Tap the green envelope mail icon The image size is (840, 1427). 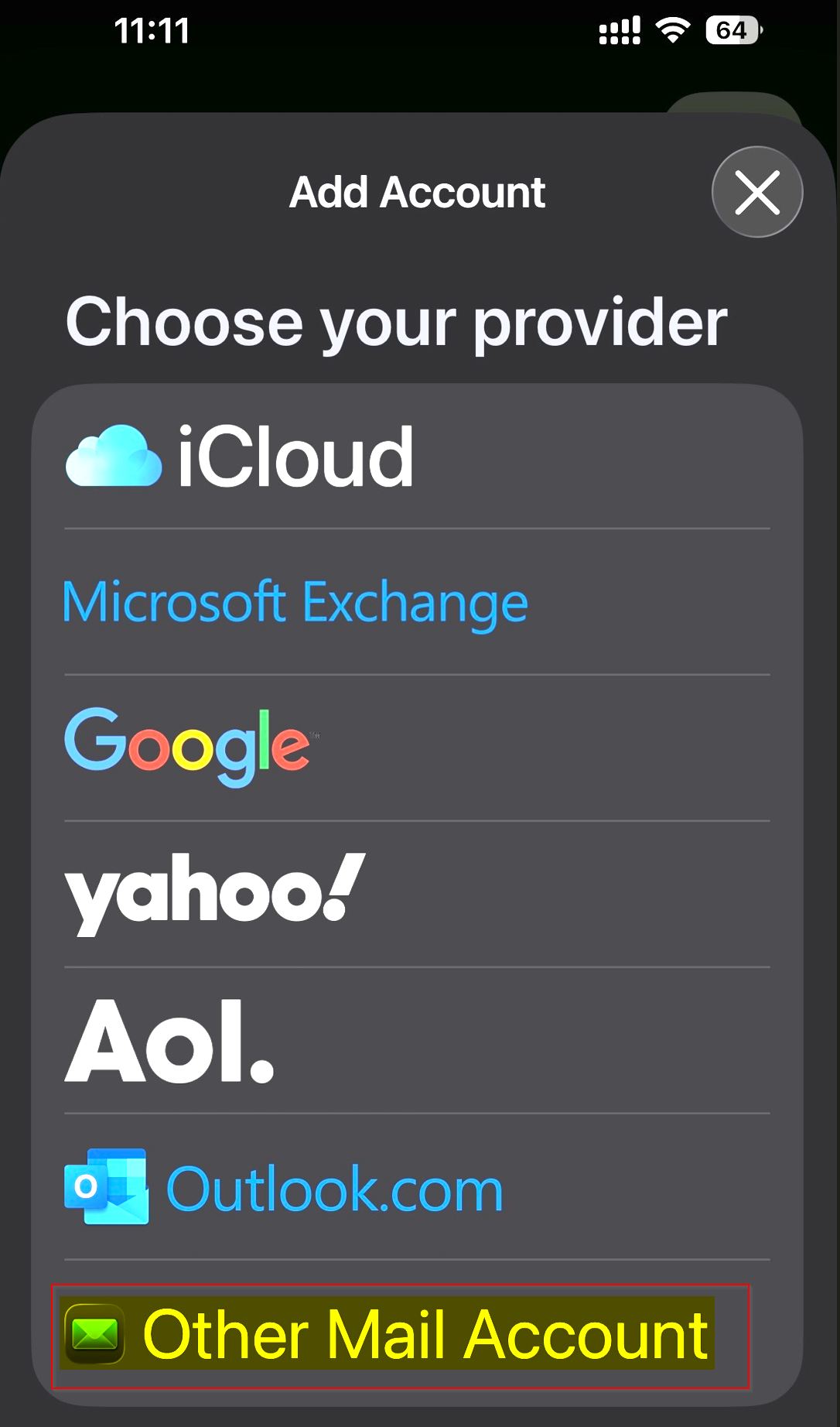pos(94,1333)
